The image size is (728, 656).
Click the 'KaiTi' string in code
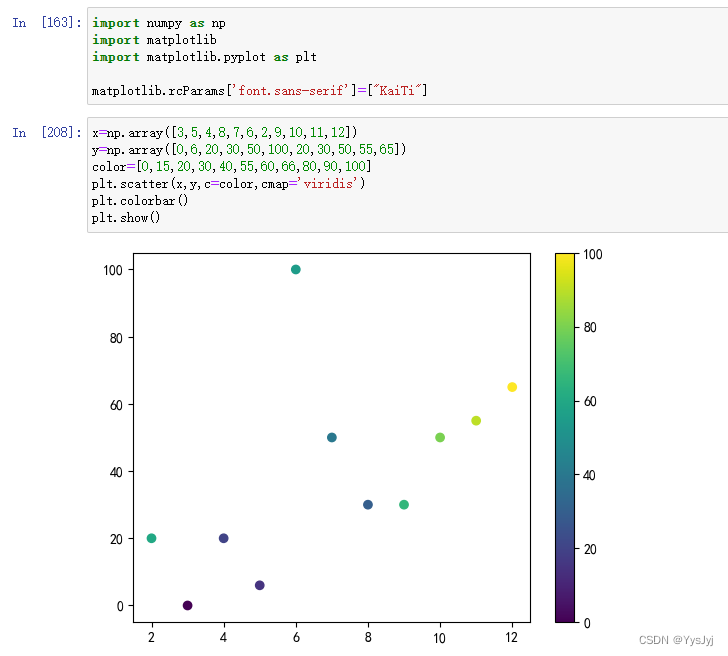click(396, 90)
